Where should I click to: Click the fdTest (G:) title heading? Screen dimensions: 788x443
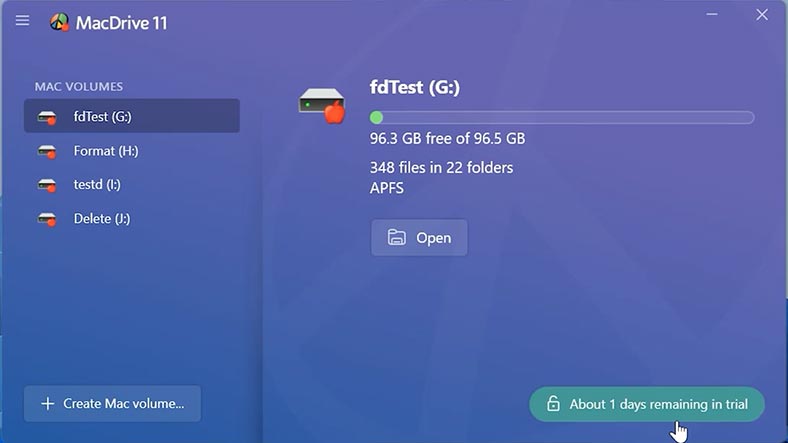(415, 87)
